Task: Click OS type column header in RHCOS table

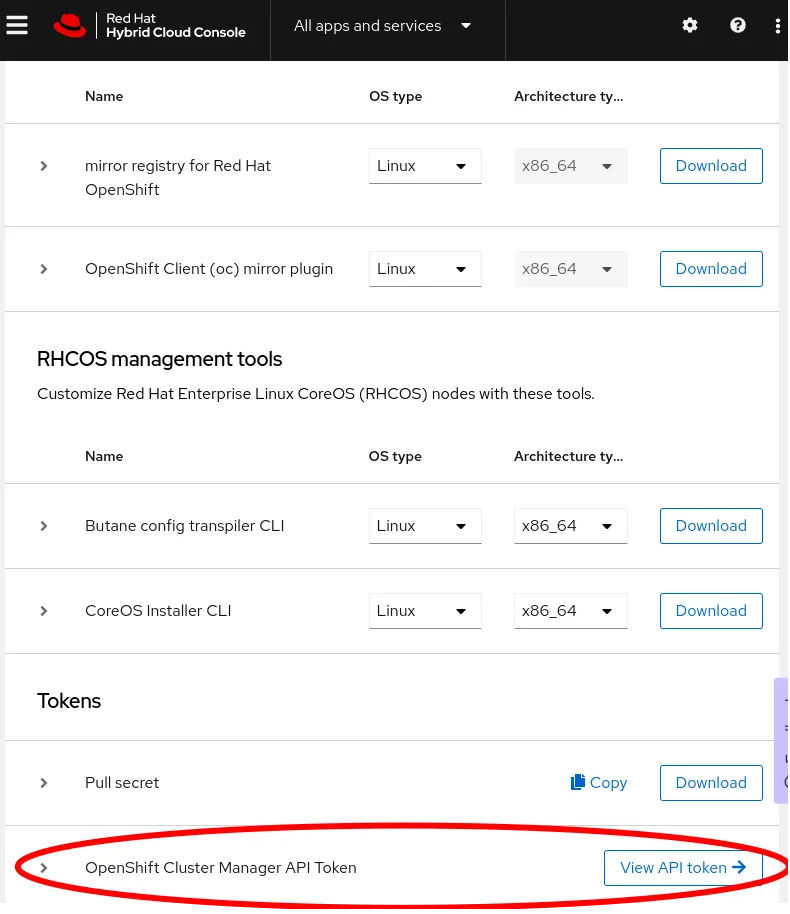Action: coord(395,456)
